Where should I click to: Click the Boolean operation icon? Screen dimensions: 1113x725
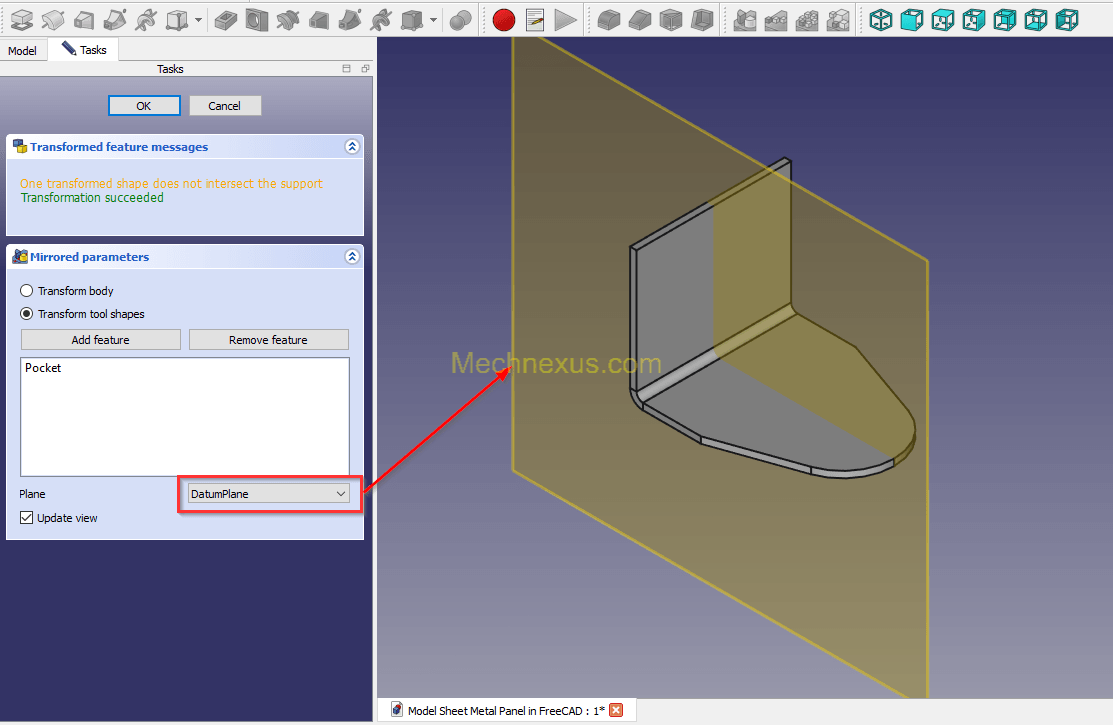click(460, 19)
